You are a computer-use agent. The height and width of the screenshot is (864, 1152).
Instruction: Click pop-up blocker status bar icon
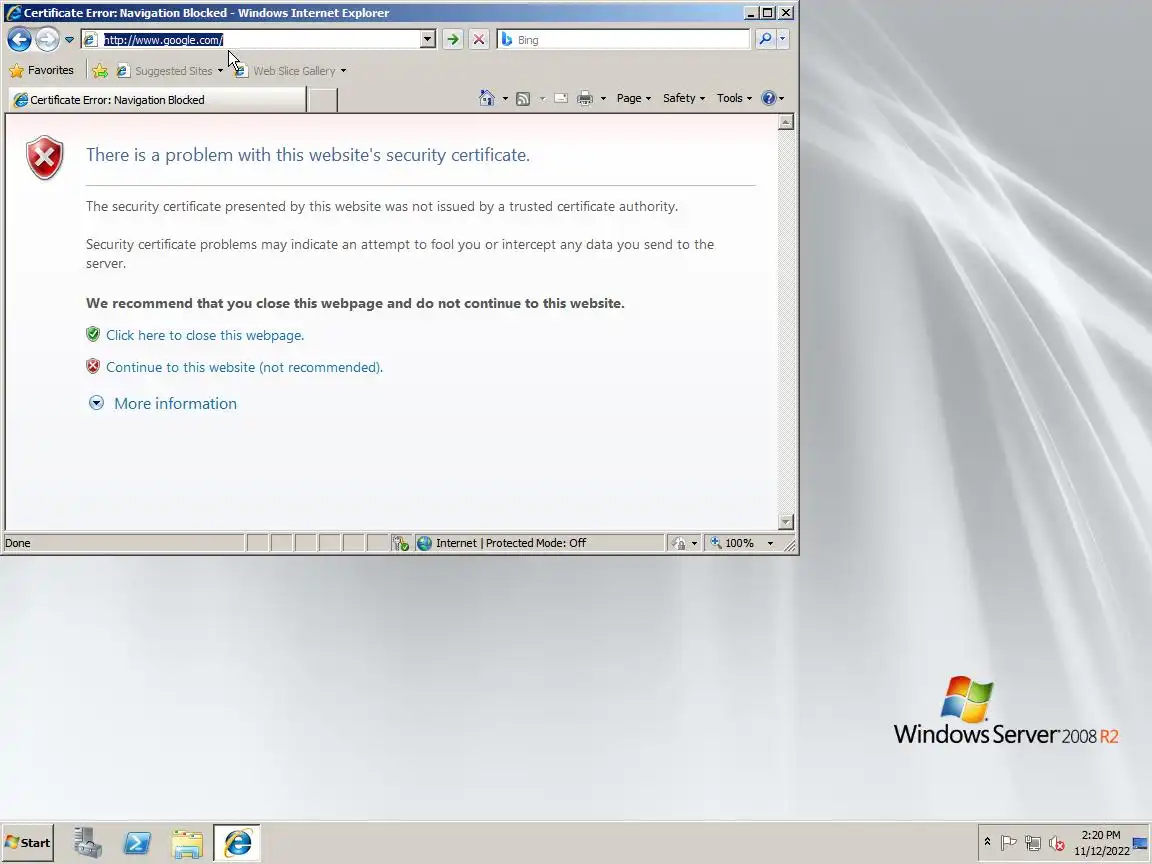click(x=400, y=543)
